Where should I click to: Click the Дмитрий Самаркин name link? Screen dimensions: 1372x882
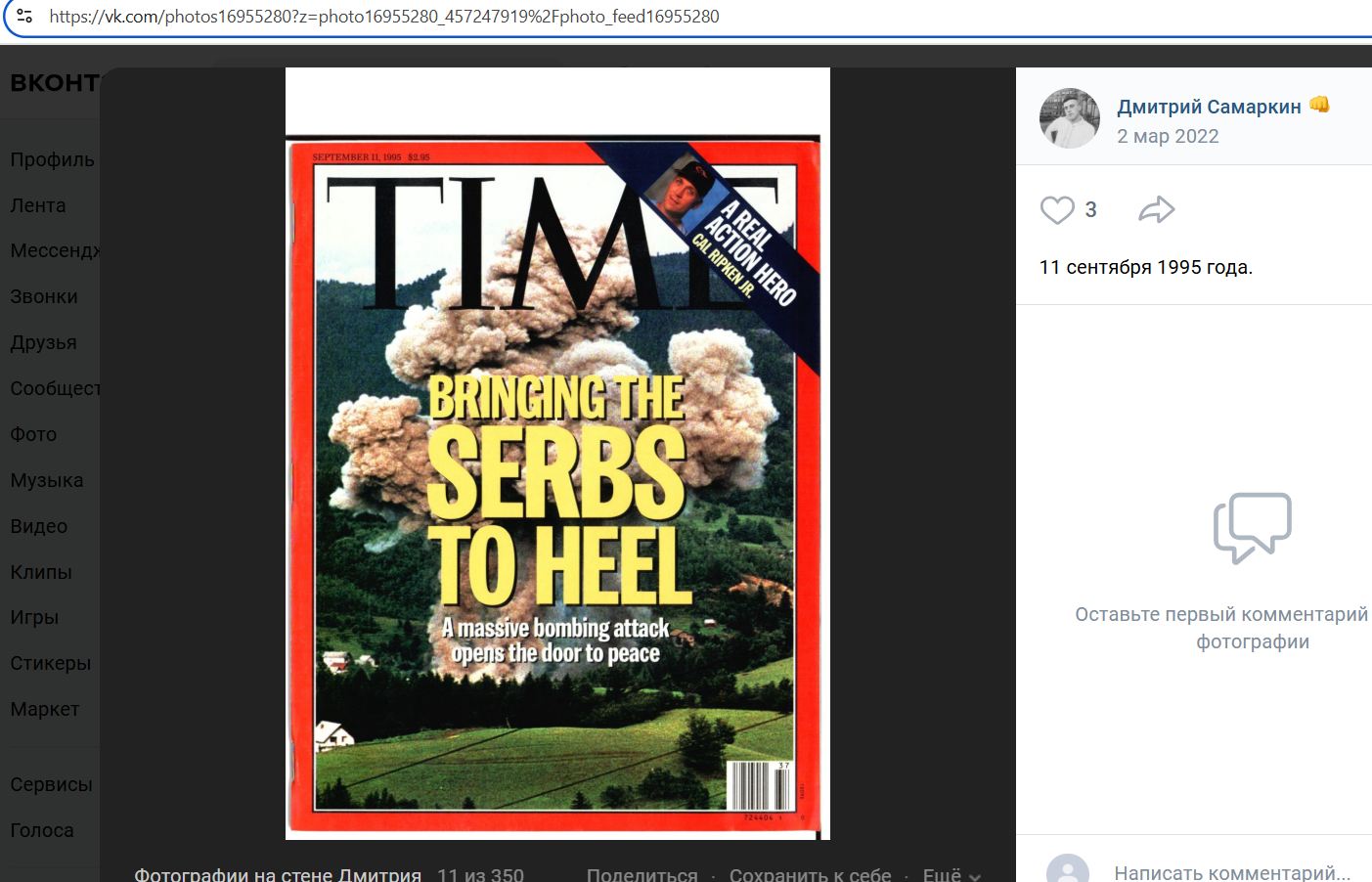(x=1209, y=107)
